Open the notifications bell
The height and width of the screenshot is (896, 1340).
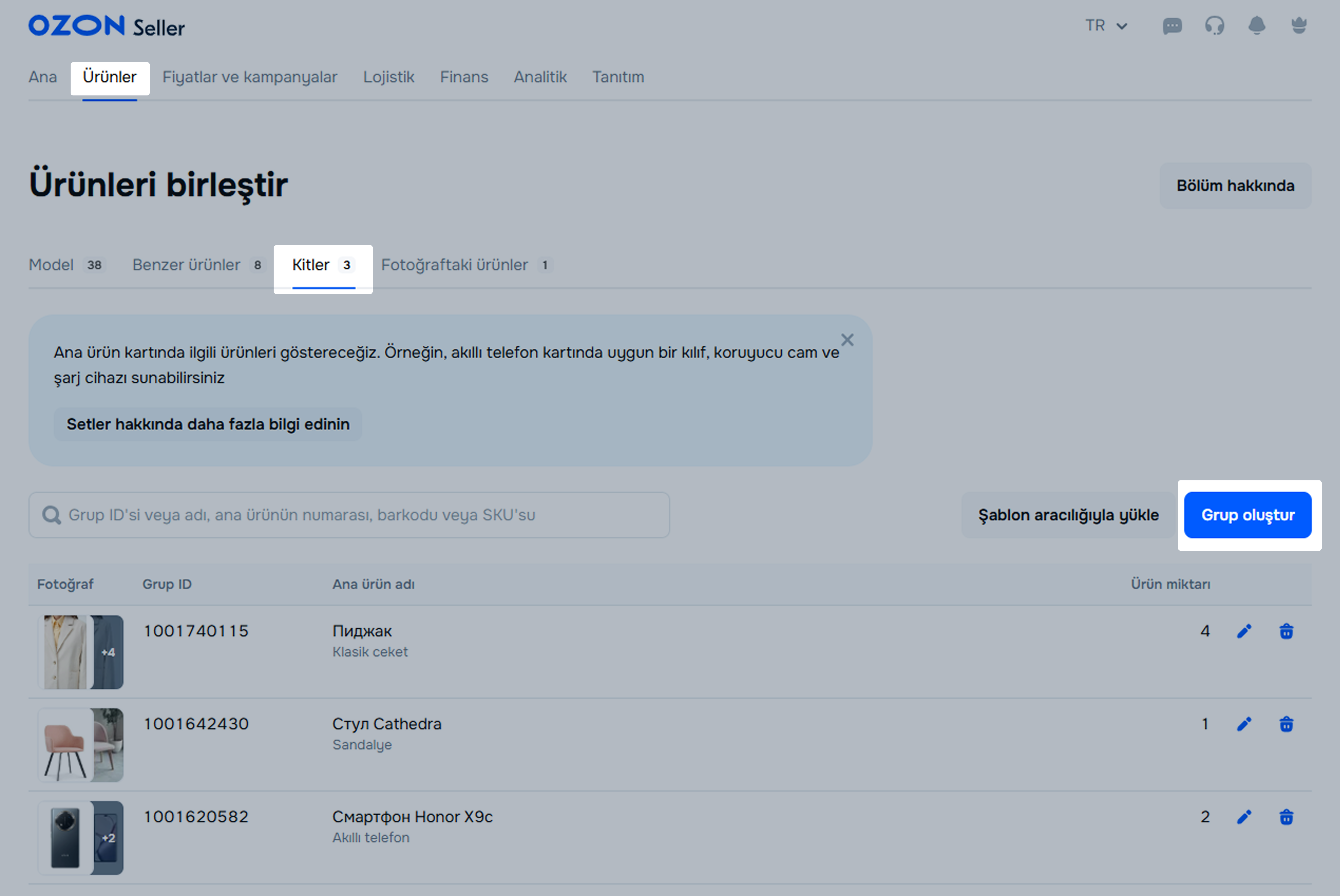point(1256,26)
